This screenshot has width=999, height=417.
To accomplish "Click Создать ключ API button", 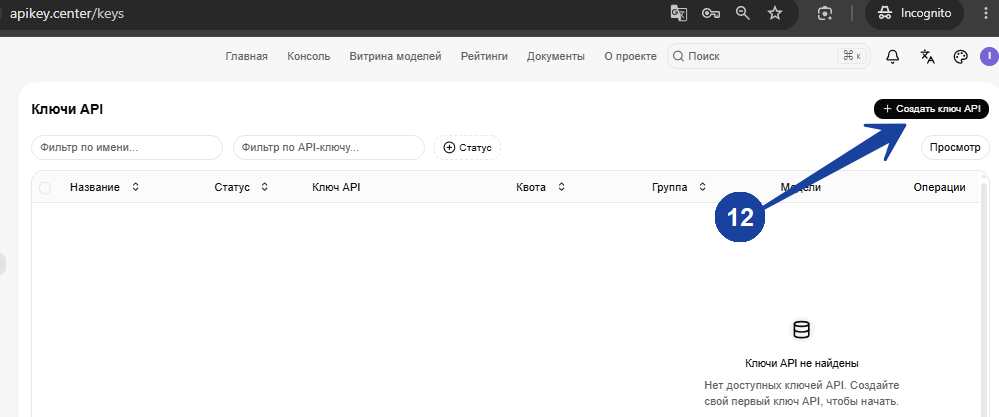I will tap(931, 109).
